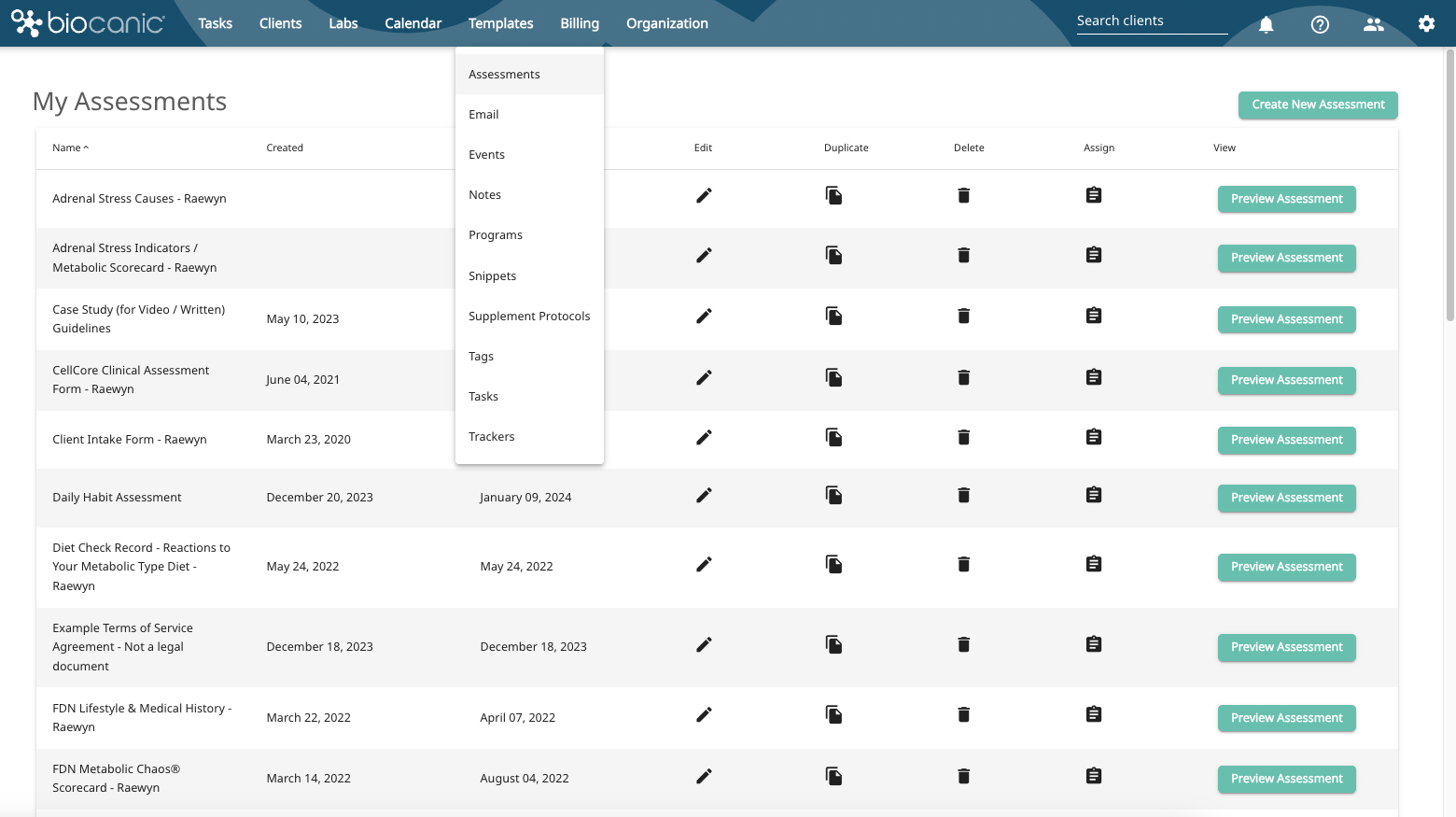
Task: Duplicate the Daily Habit Assessment
Action: [833, 495]
